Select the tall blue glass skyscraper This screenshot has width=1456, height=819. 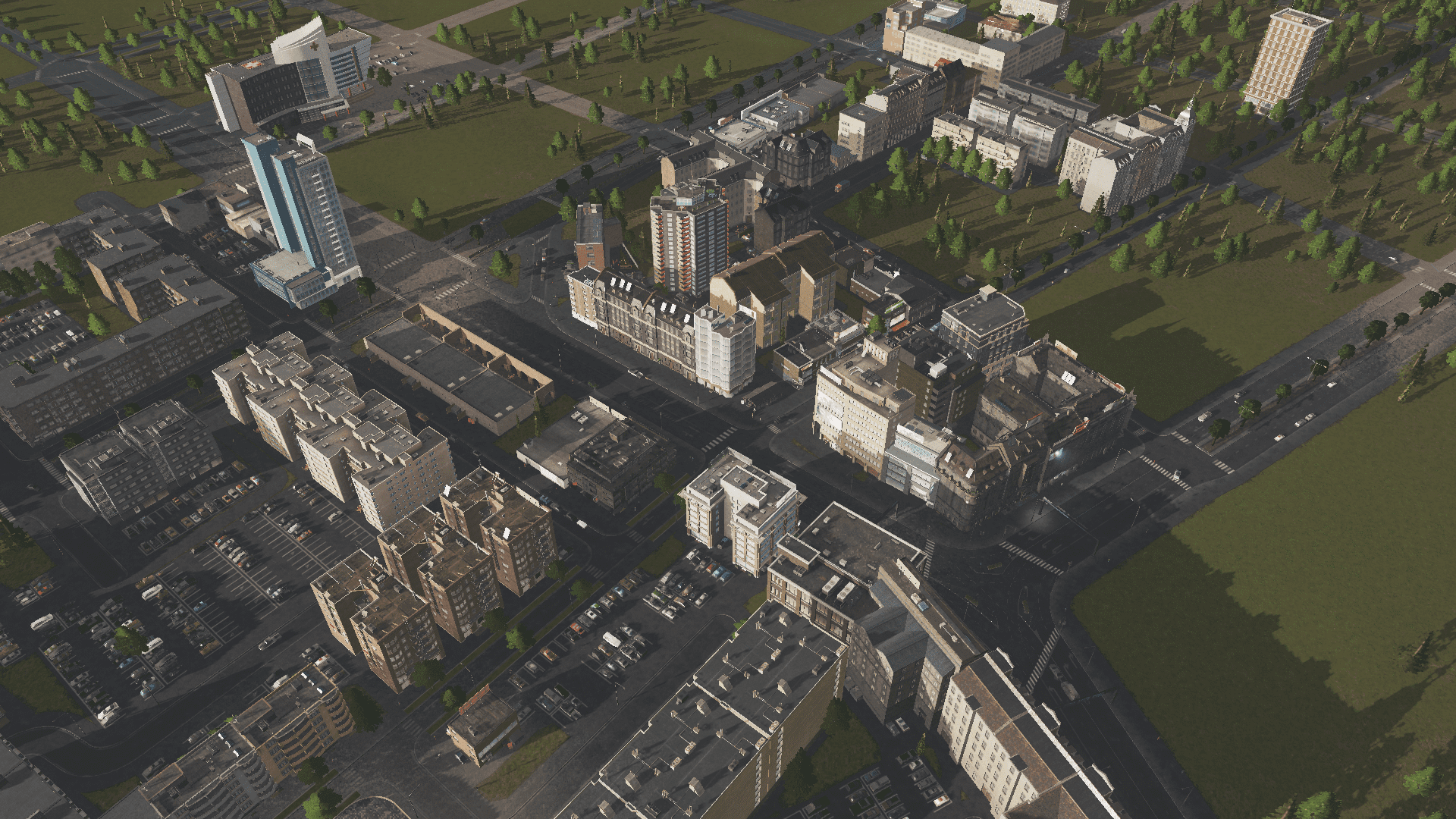301,218
